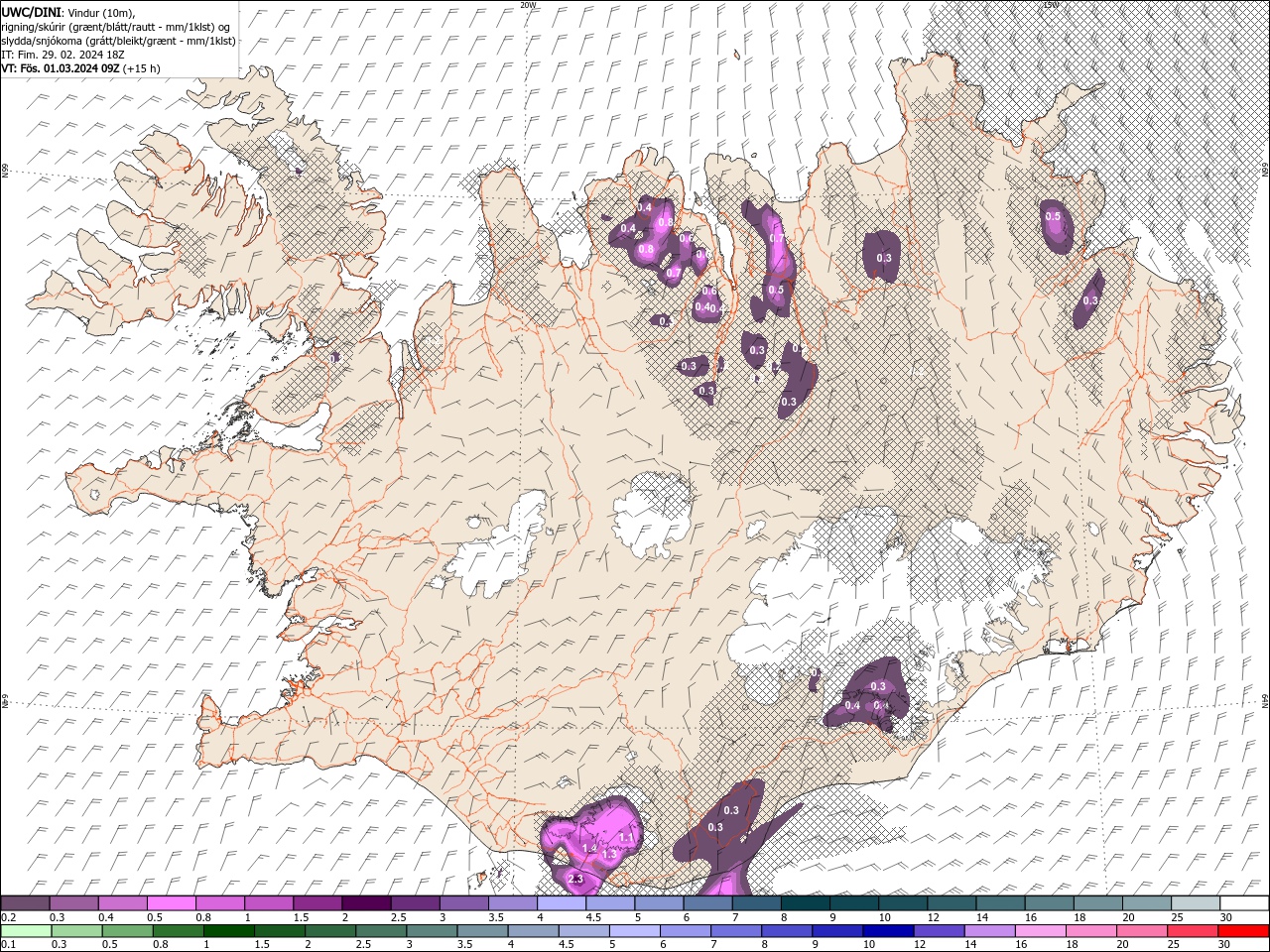Click the snow legend swatch labeled 0.2
Image resolution: width=1270 pixels, height=952 pixels.
click(26, 903)
